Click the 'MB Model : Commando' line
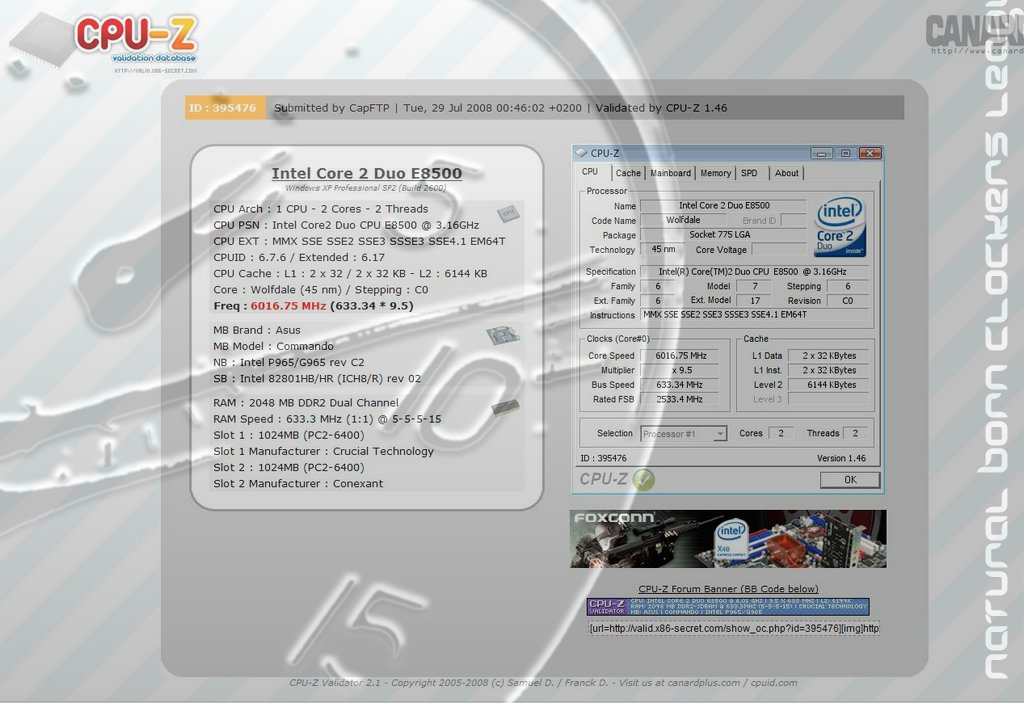The height and width of the screenshot is (703, 1024). 273,346
